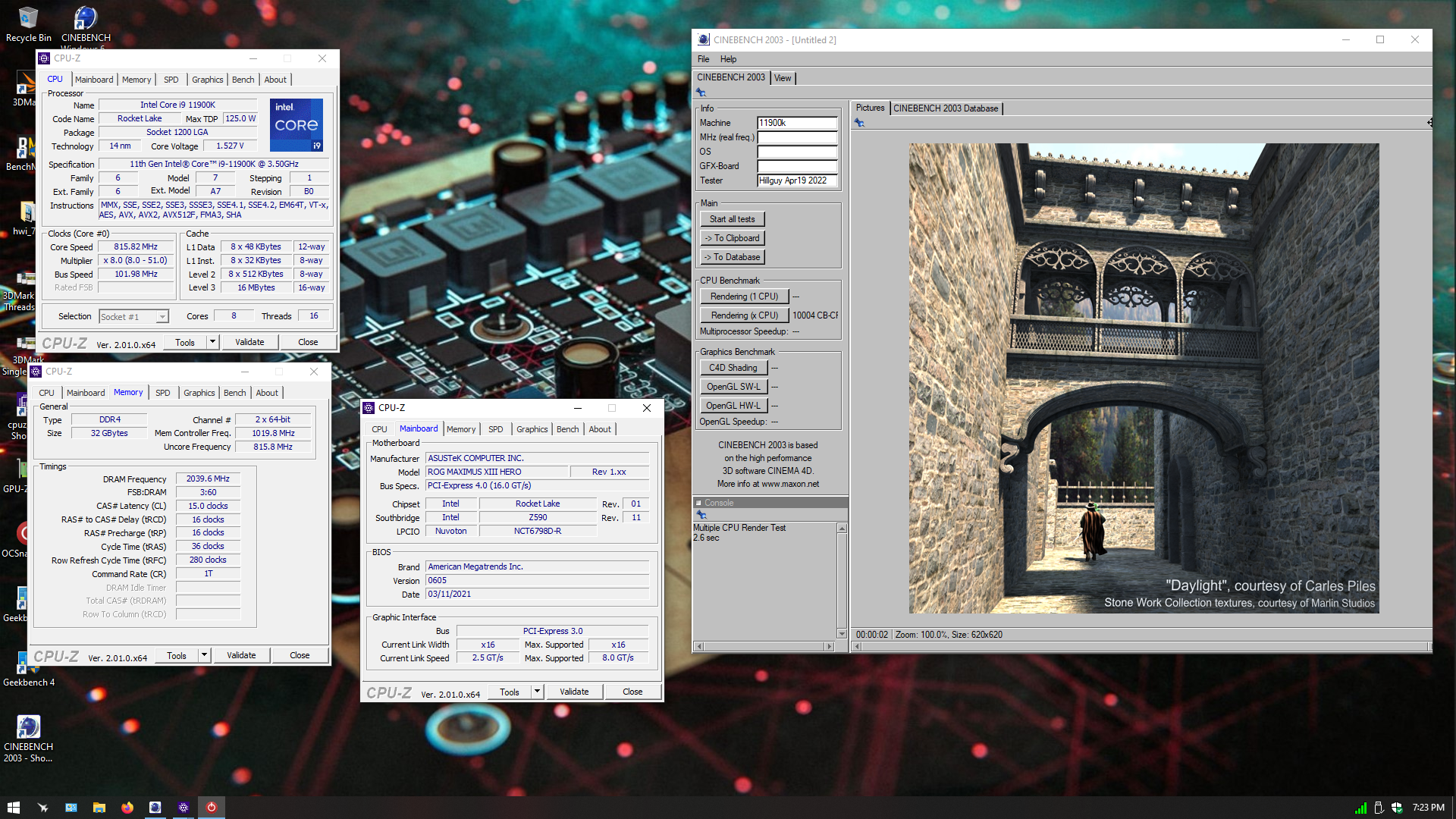Open the Selection Socket #1 dropdown
Image resolution: width=1456 pixels, height=819 pixels.
point(133,317)
